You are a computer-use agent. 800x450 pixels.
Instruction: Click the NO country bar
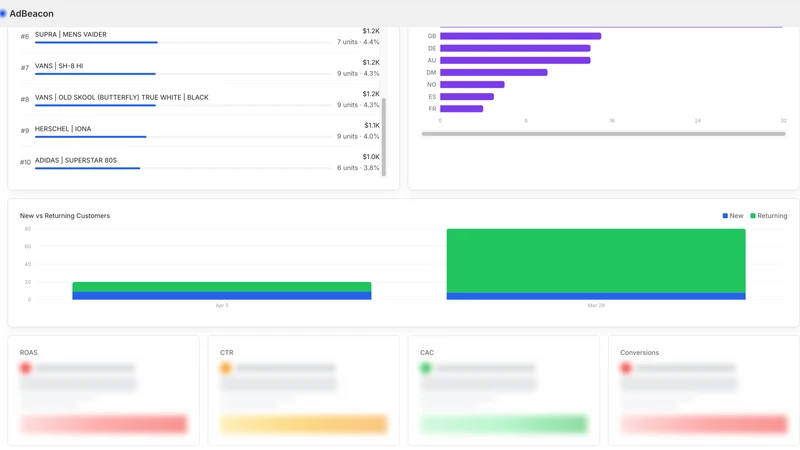tap(472, 85)
